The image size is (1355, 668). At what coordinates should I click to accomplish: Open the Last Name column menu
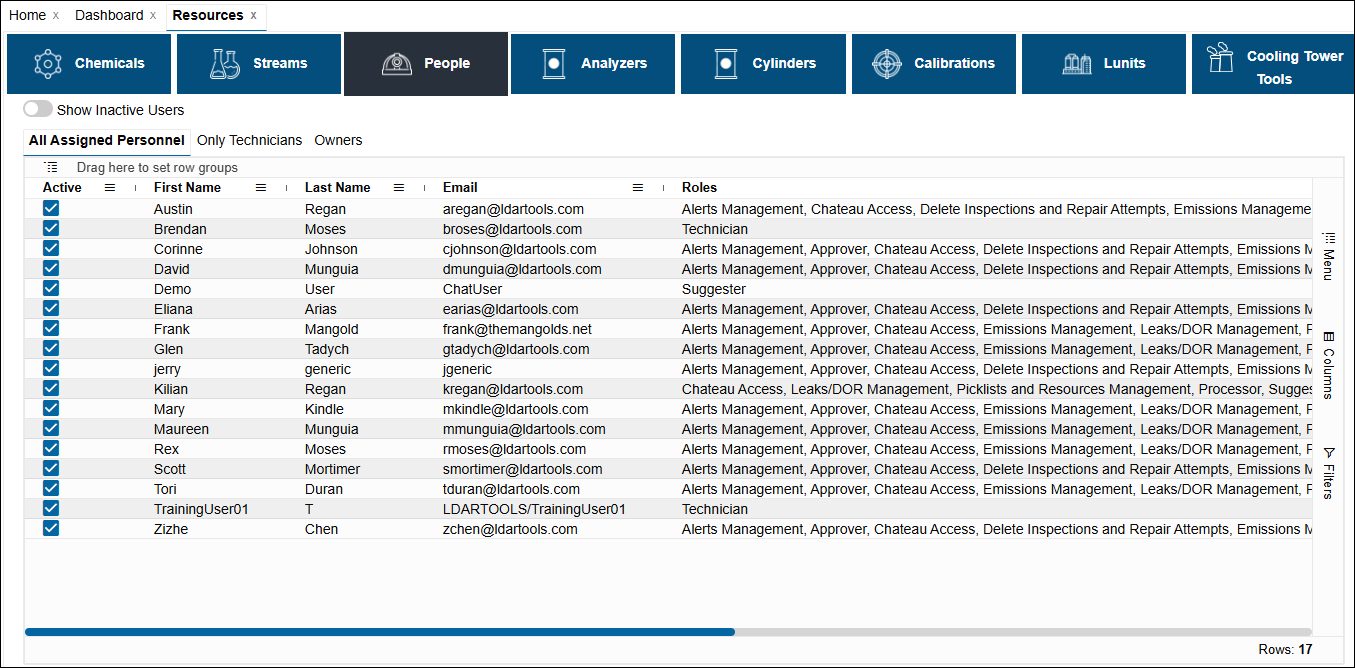click(x=399, y=187)
